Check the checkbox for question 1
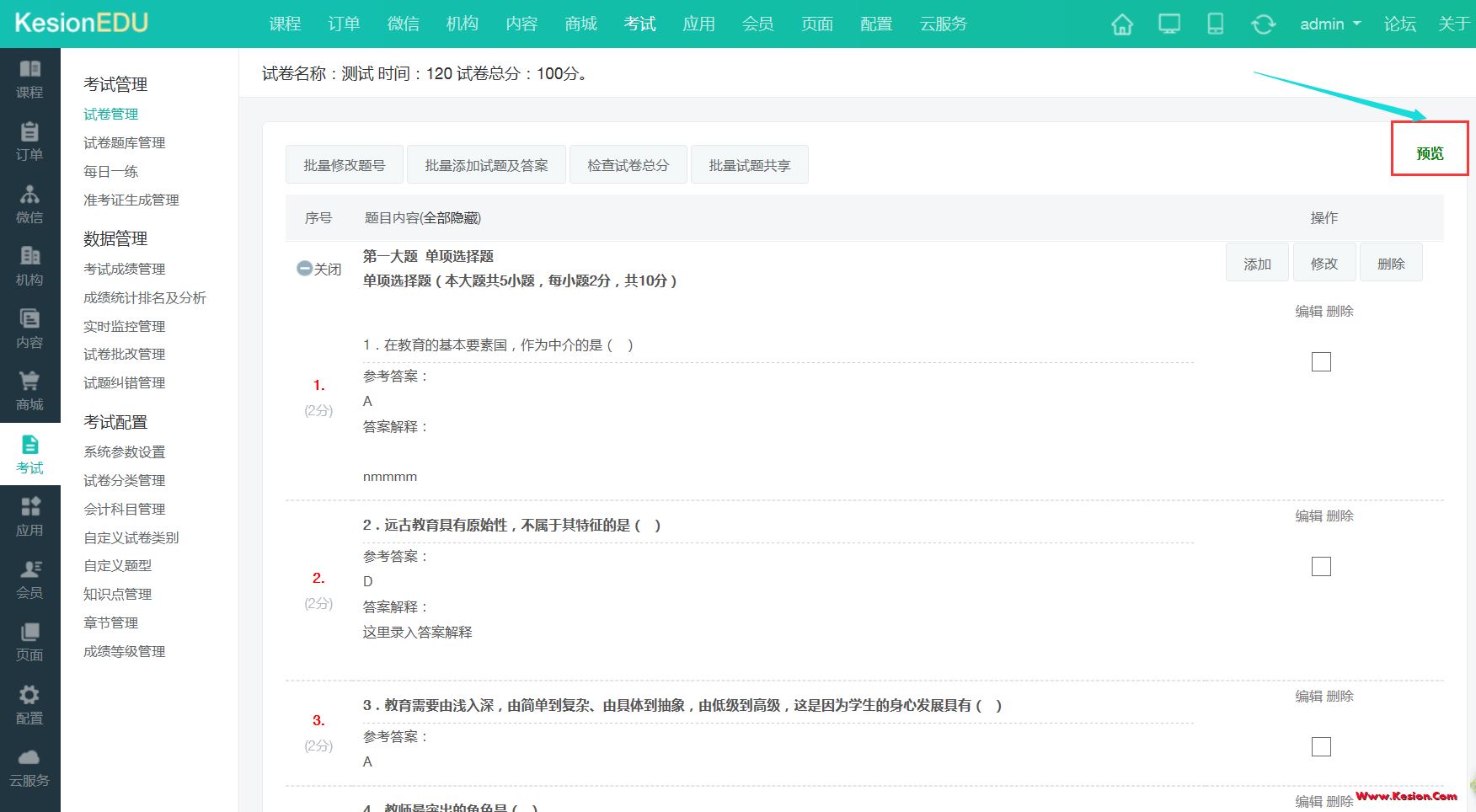Screen dimensions: 1476x812 click(x=1321, y=361)
